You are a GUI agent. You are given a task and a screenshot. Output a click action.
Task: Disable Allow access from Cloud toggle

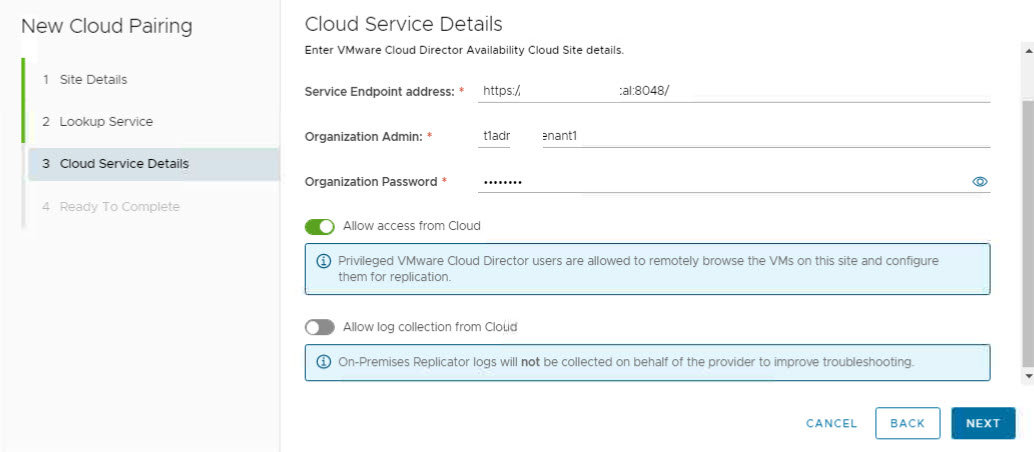coord(320,226)
